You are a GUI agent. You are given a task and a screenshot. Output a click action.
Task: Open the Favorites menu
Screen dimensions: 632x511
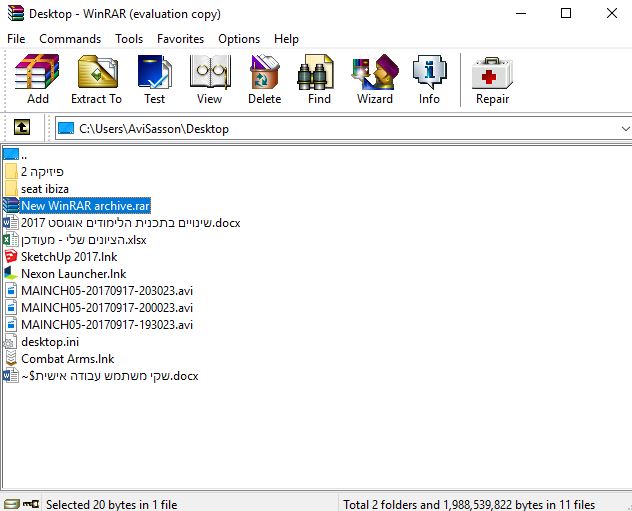click(x=180, y=39)
